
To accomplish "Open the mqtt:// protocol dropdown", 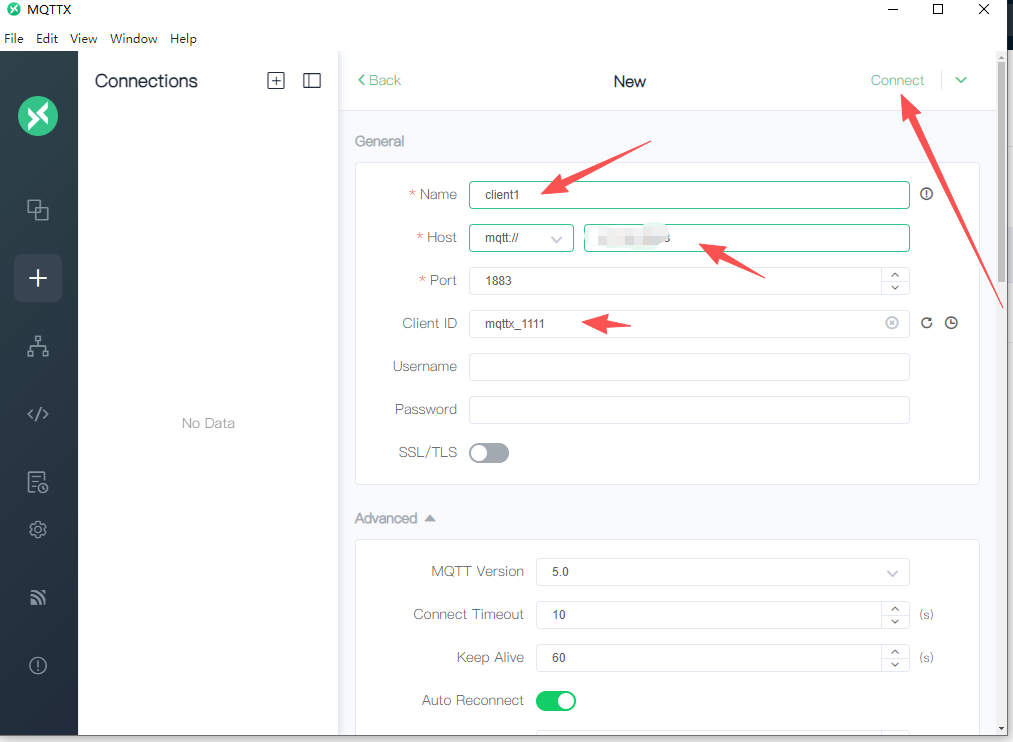I will coord(521,238).
